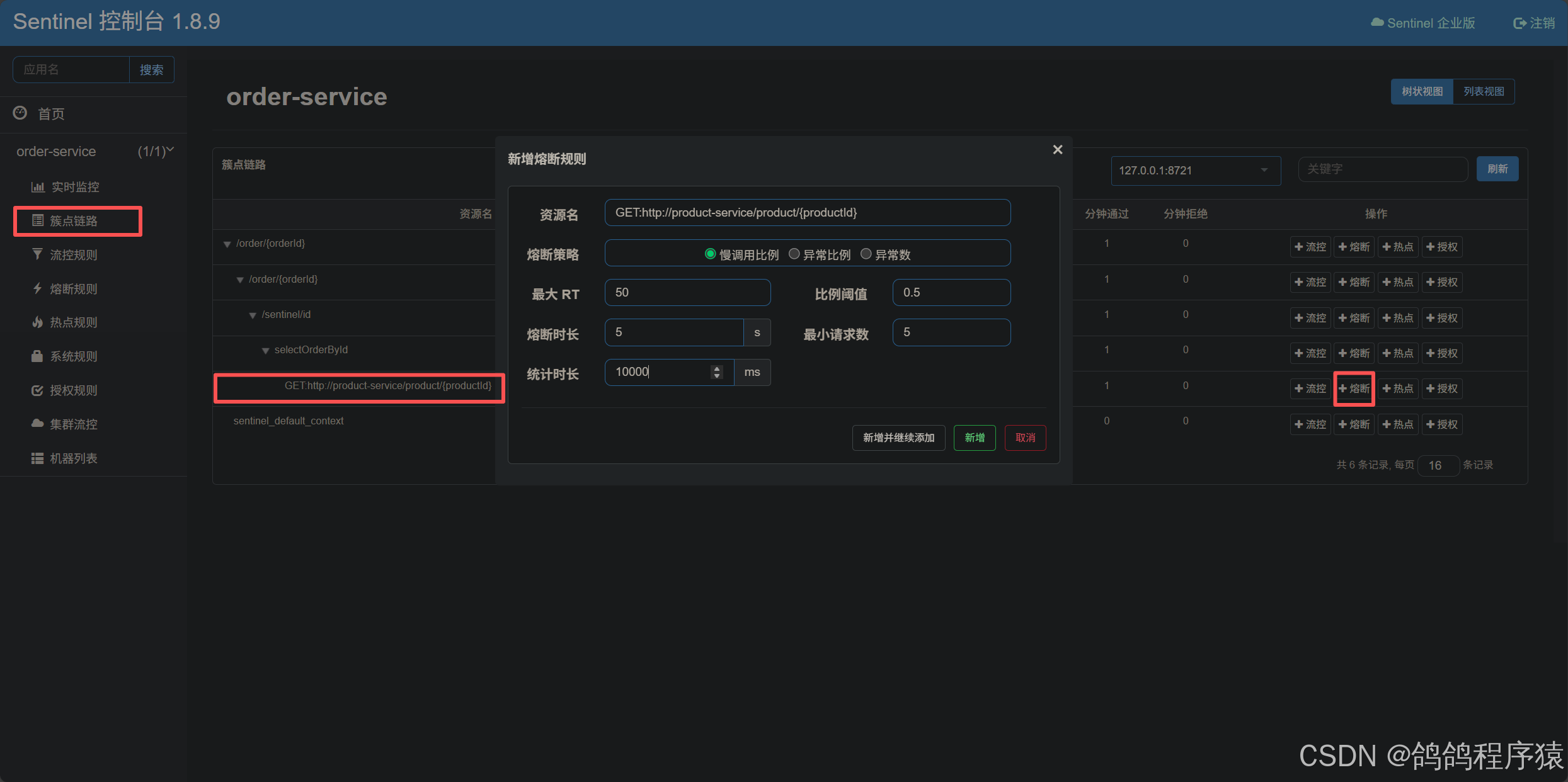Collapse the selectOrderById tree node
This screenshot has width=1568, height=782.
[x=265, y=351]
